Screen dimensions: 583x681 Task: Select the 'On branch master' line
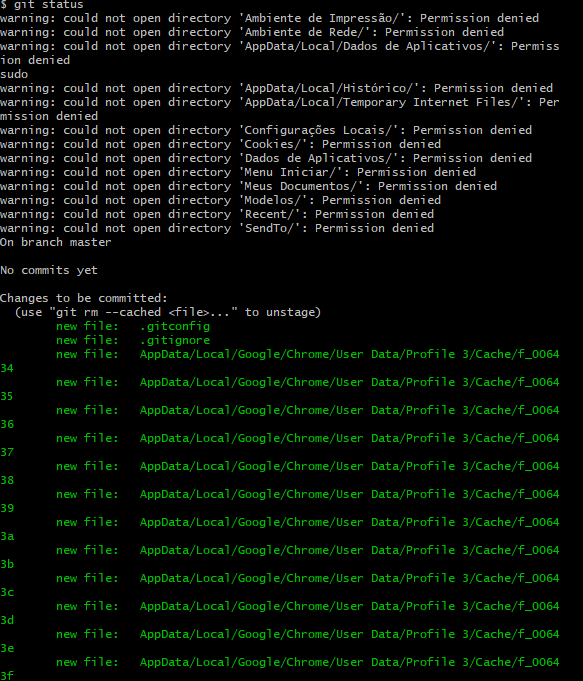tap(56, 242)
